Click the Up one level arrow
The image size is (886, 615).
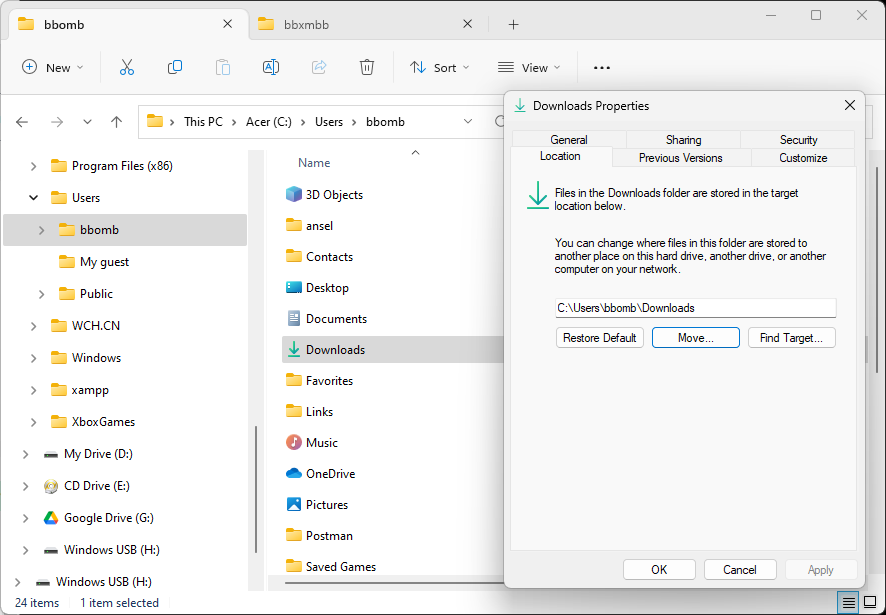click(116, 122)
